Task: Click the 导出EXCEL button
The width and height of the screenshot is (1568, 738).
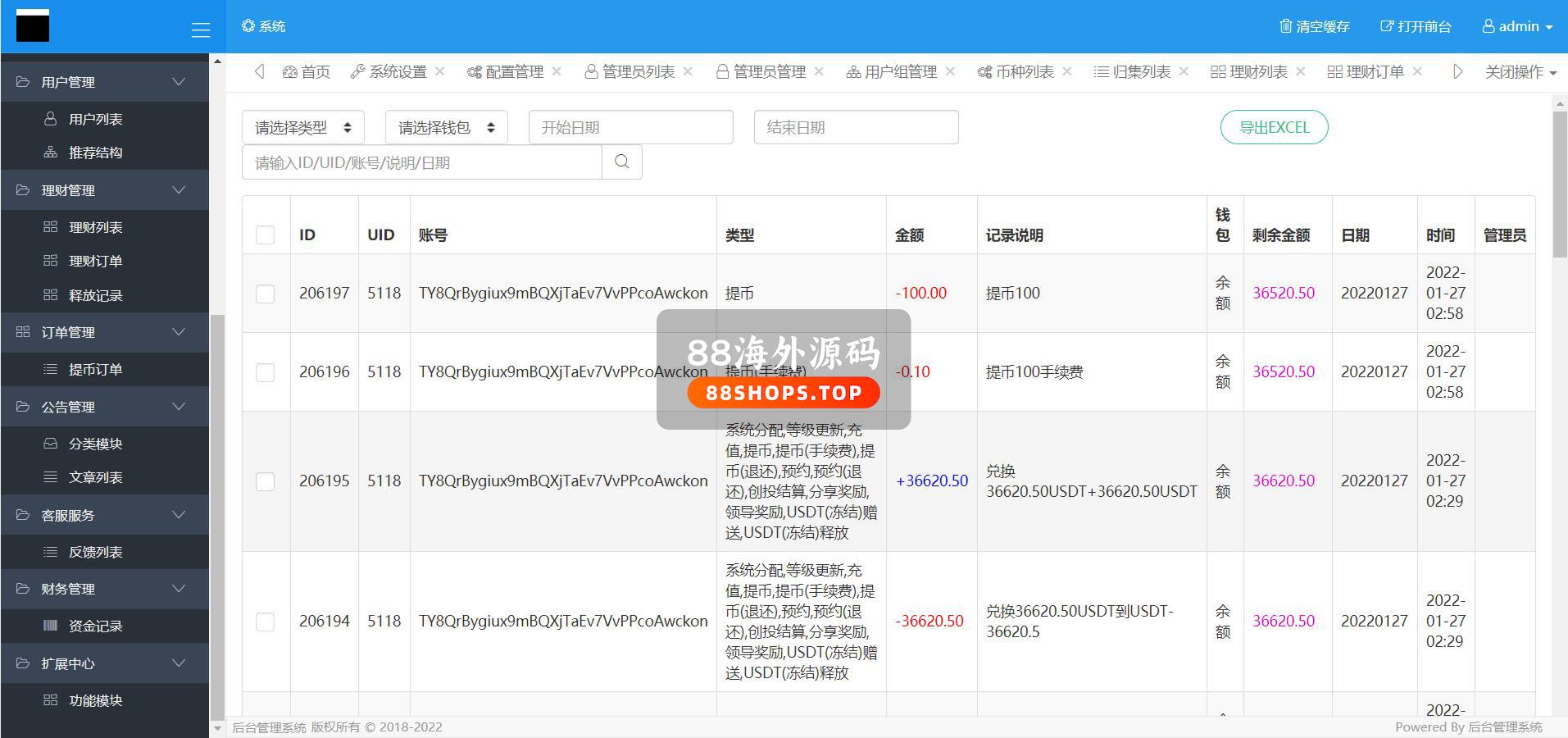Action: (x=1274, y=127)
